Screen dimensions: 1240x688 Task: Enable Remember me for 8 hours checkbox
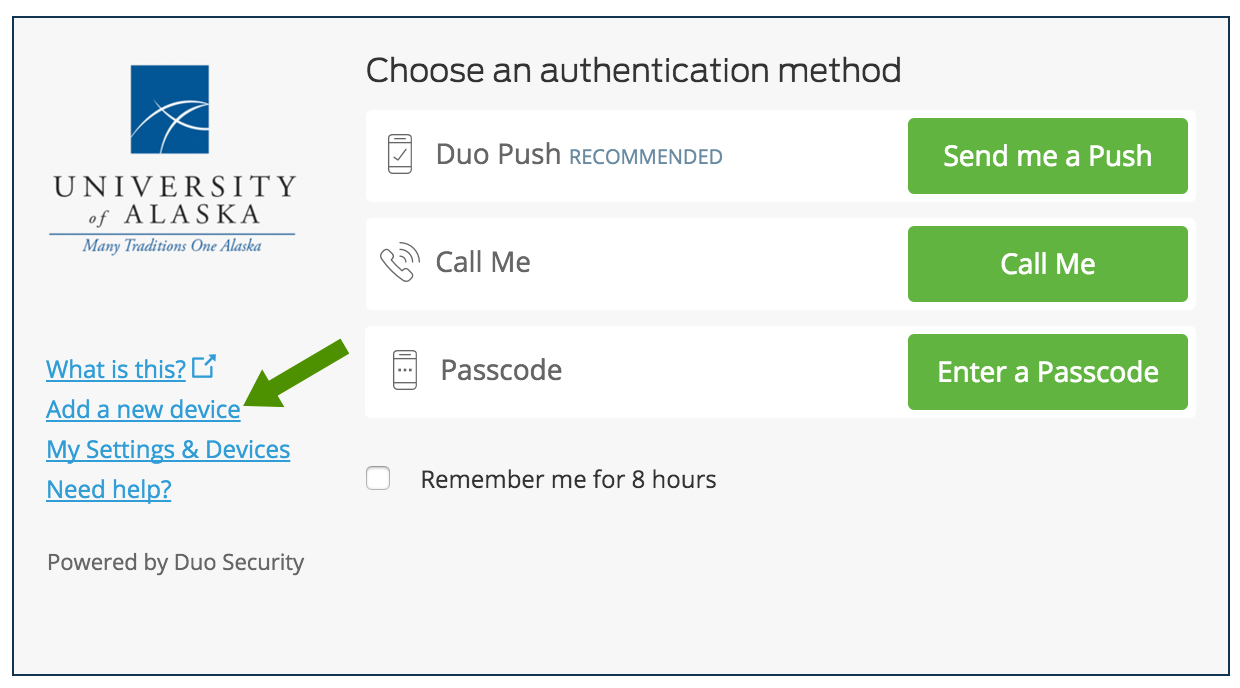pyautogui.click(x=378, y=479)
